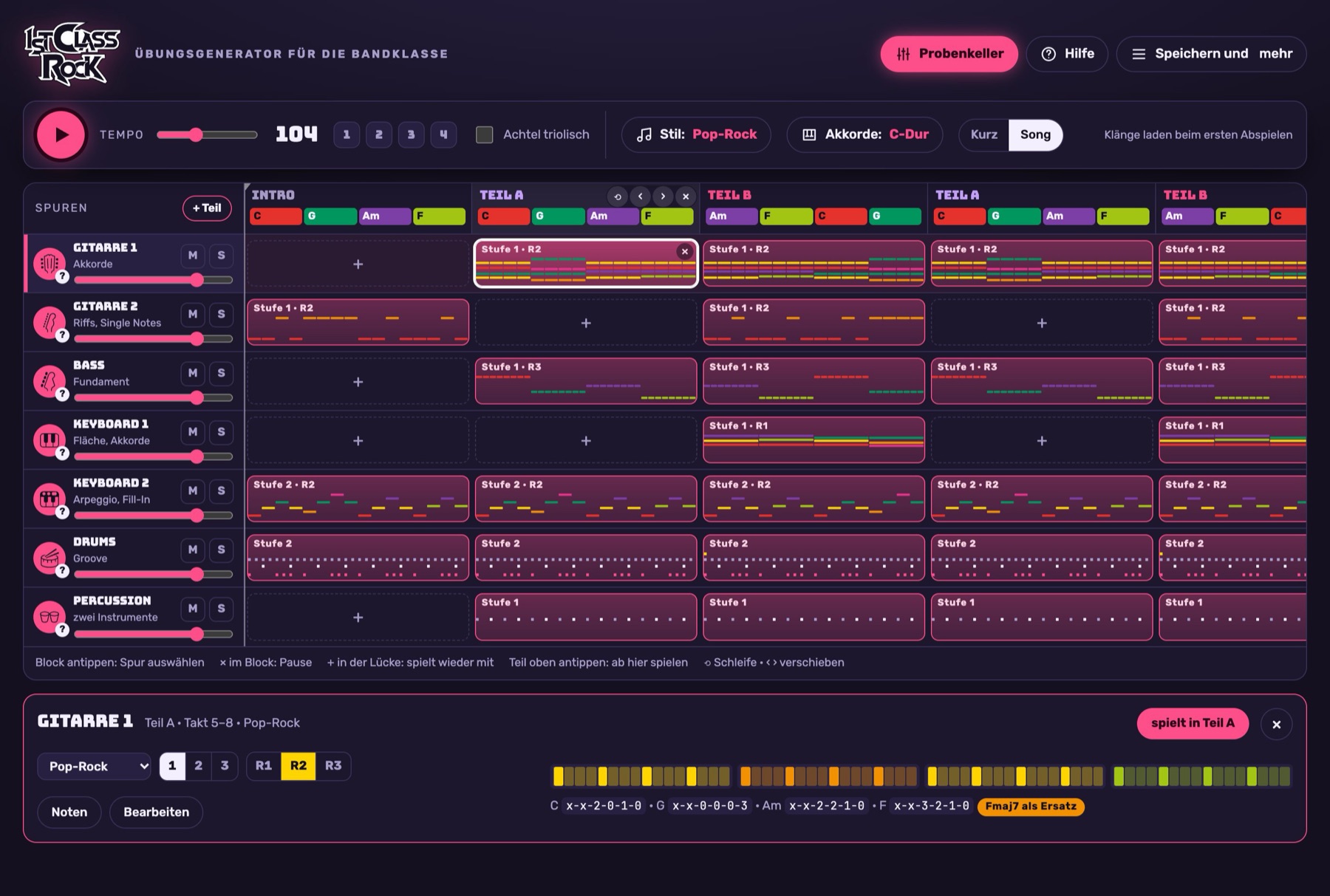Image resolution: width=1330 pixels, height=896 pixels.
Task: Click the Keyboard 2 instrument icon
Action: point(50,499)
